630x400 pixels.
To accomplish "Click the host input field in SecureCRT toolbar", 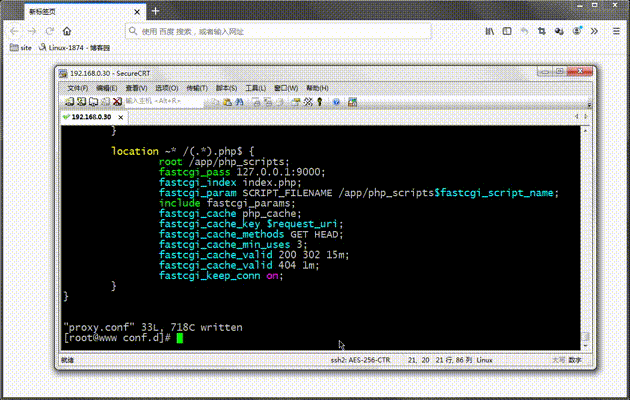I will 164,101.
